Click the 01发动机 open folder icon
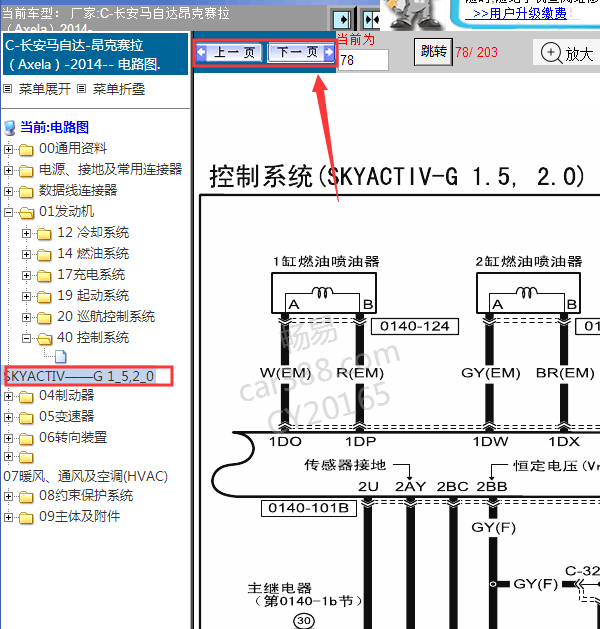600x629 pixels. click(26, 213)
